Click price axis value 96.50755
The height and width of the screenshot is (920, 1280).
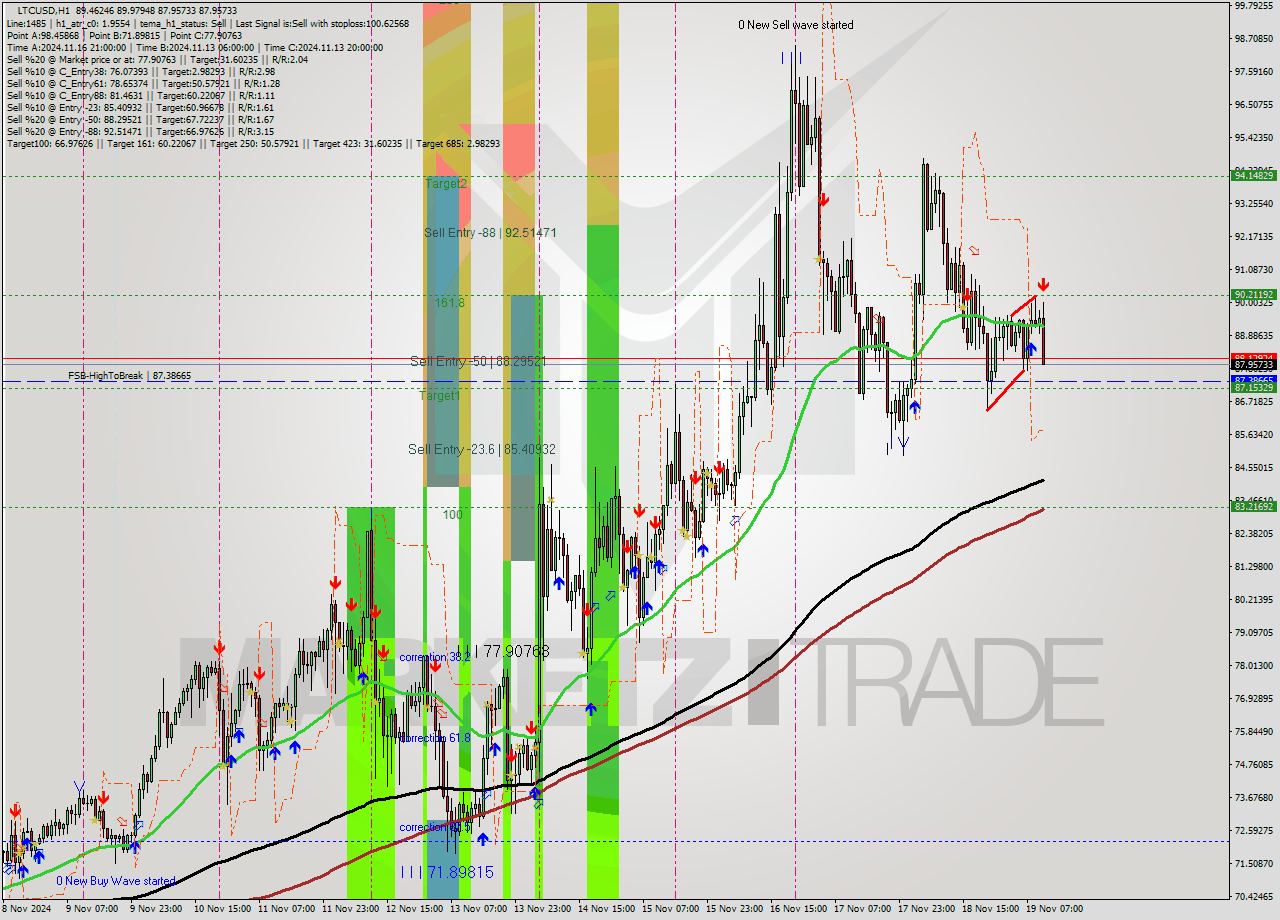[1254, 104]
